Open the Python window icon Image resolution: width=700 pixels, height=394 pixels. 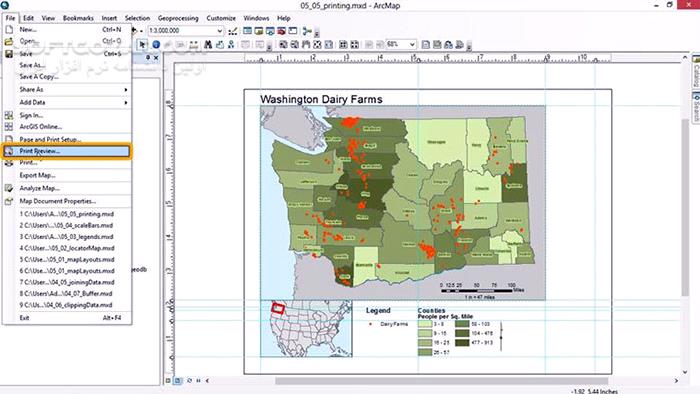coord(292,31)
